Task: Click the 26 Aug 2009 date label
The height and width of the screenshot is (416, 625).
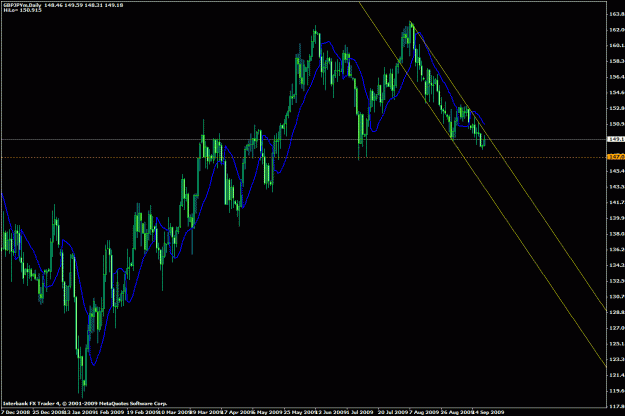Action: (x=456, y=412)
